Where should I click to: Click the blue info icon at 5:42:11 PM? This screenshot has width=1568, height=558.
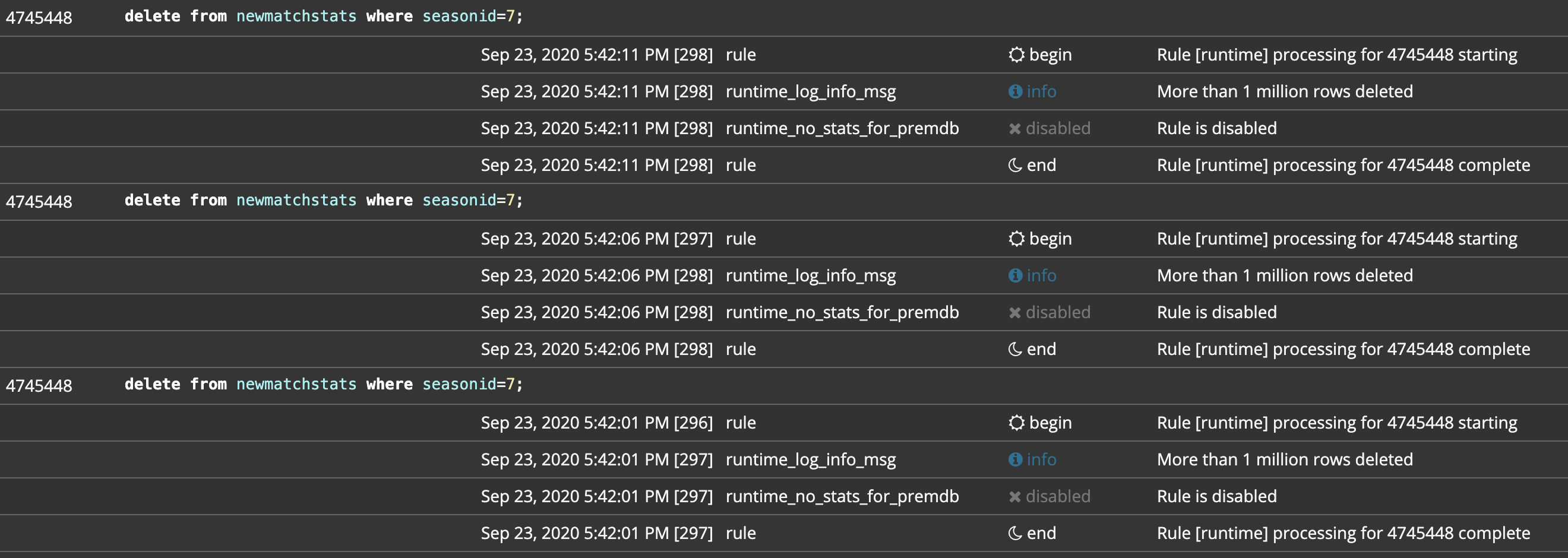[1014, 91]
